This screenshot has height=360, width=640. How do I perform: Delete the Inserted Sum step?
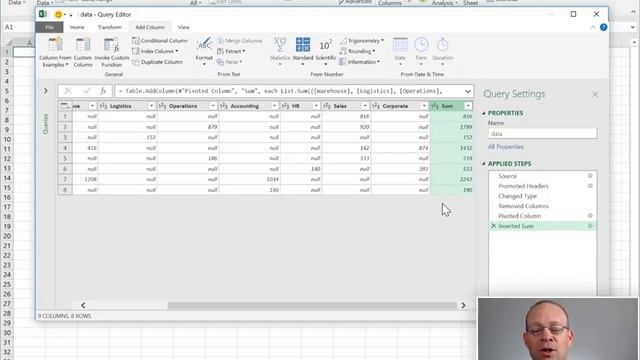point(493,226)
